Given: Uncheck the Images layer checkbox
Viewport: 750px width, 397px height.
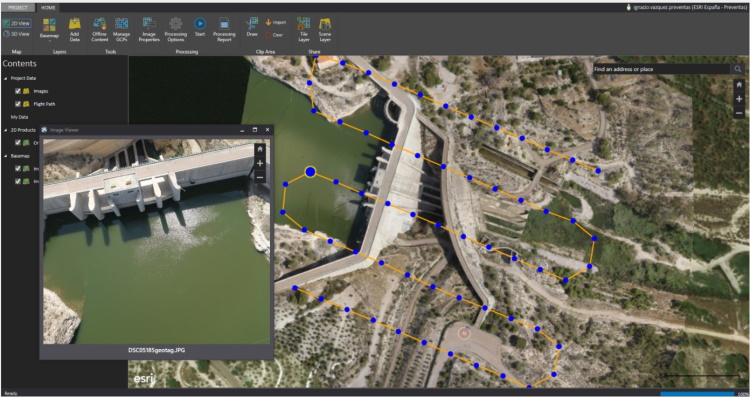Looking at the screenshot, I should 18,91.
